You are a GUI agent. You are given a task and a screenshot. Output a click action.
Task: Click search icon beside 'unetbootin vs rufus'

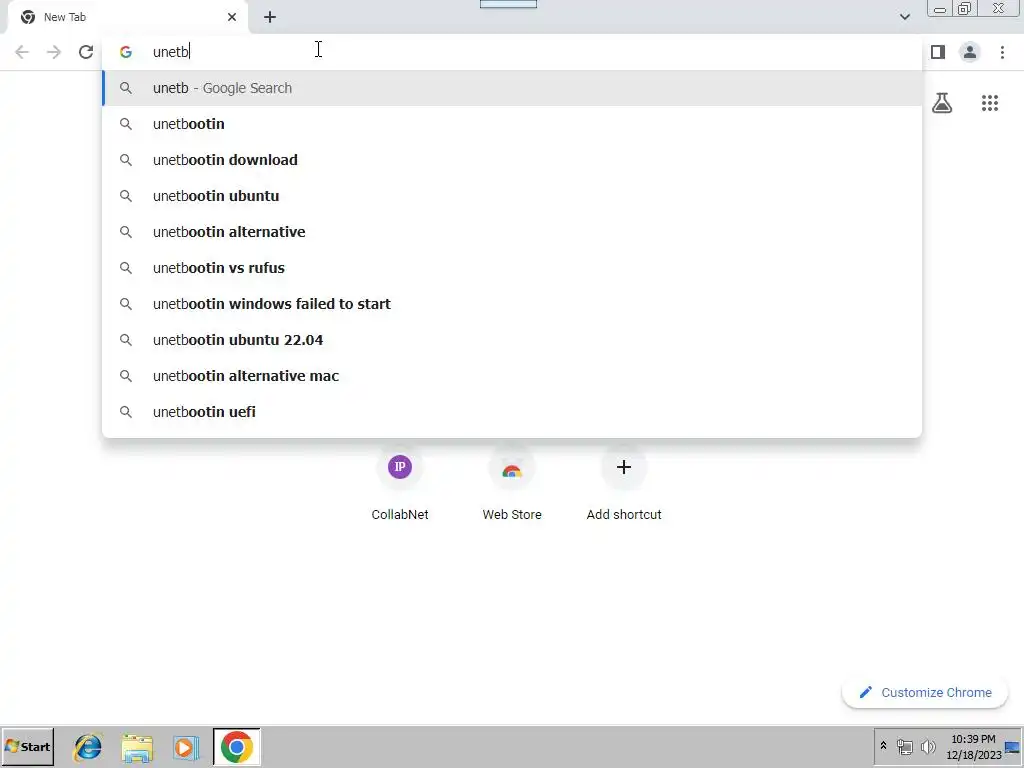[125, 268]
